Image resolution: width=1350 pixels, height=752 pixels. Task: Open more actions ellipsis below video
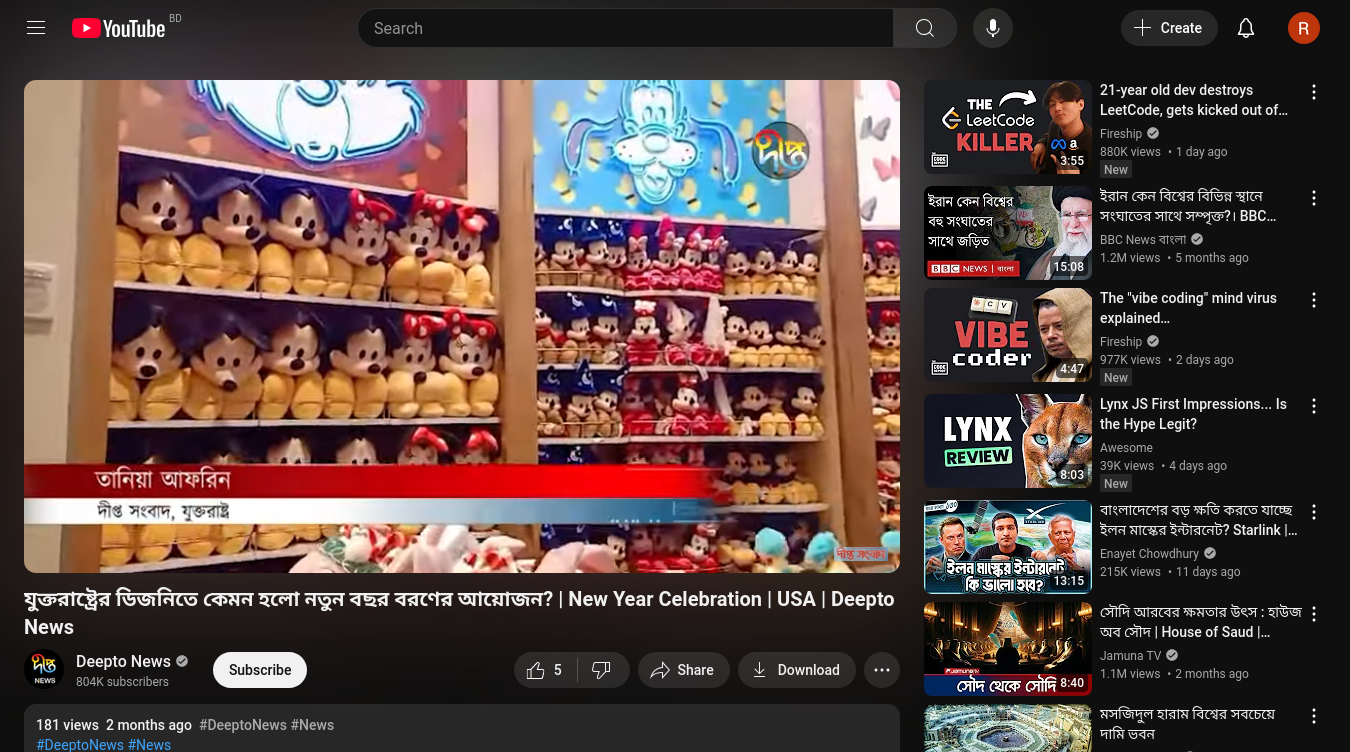(882, 670)
